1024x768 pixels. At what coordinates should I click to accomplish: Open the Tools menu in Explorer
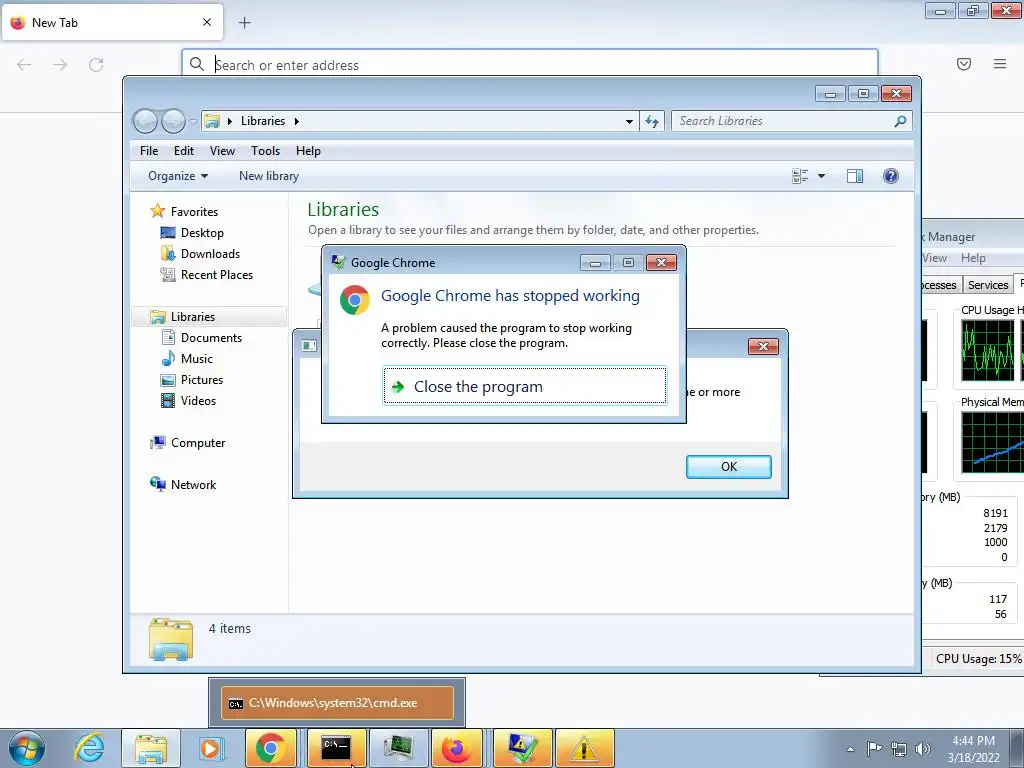click(265, 151)
